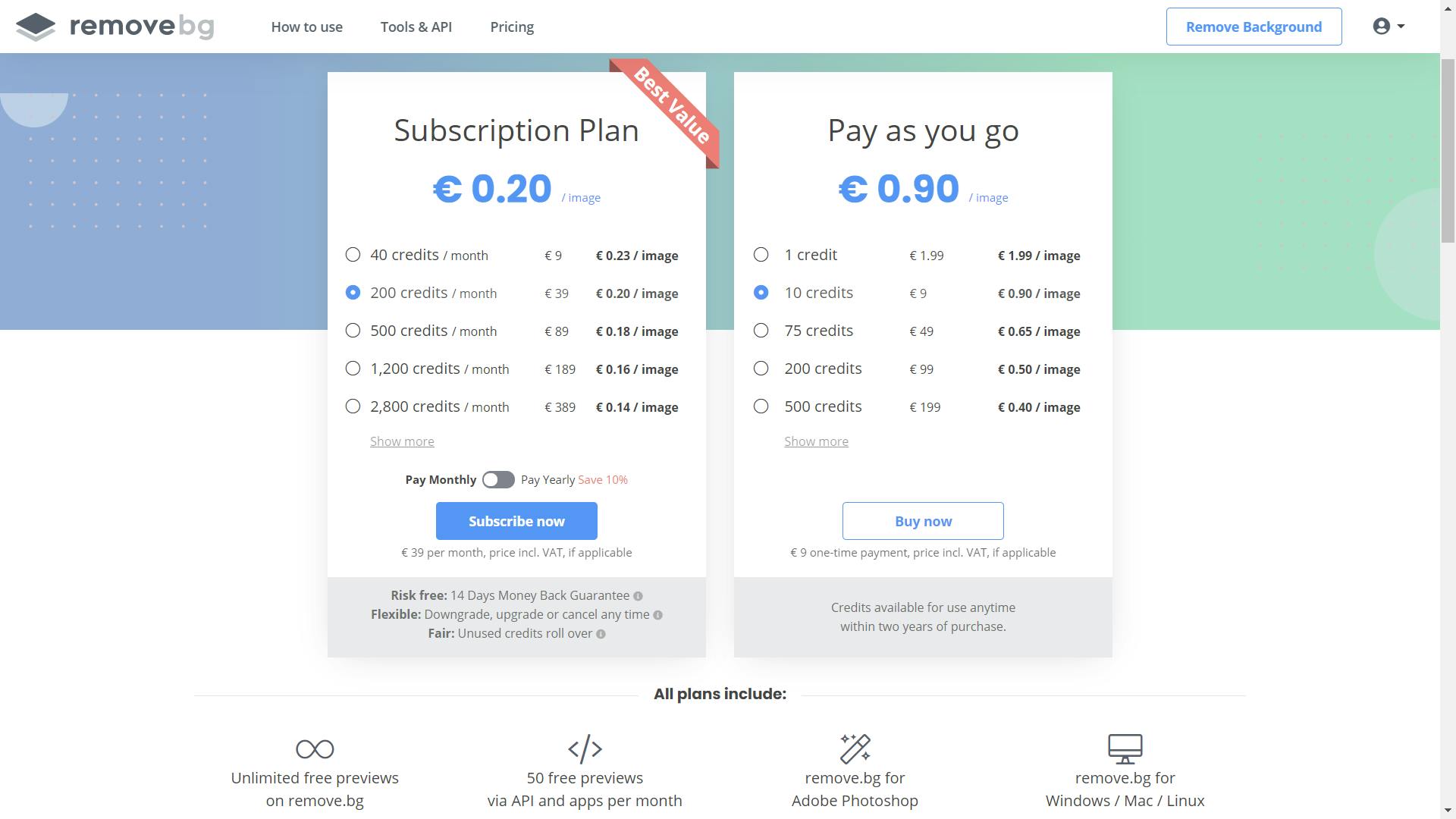Viewport: 1456px width, 819px height.
Task: Click the infinity unlimited previews icon
Action: pos(315,749)
